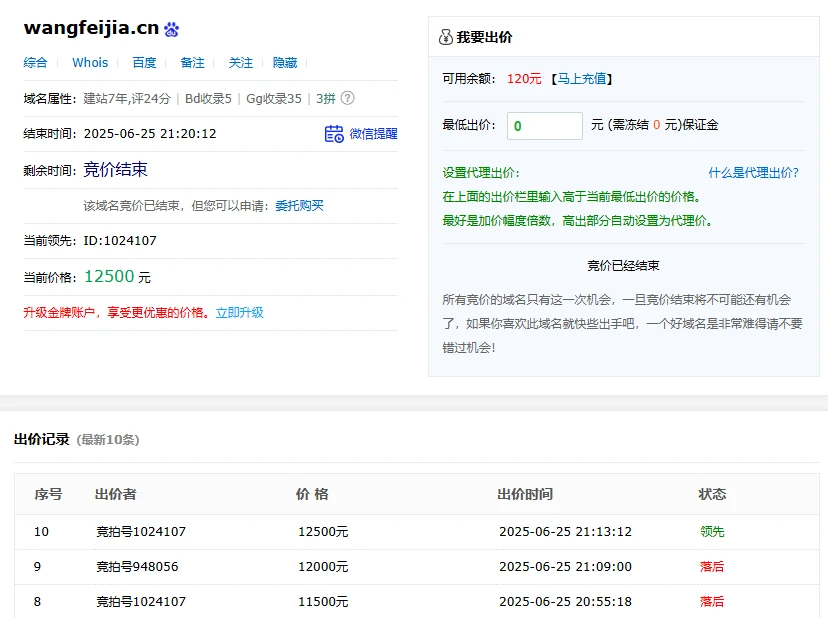Click 立即升级 to upgrade account
The image size is (828, 618).
tap(240, 313)
